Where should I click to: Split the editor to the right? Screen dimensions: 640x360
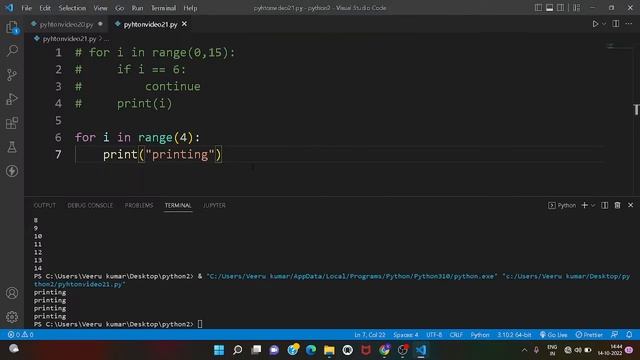616,24
